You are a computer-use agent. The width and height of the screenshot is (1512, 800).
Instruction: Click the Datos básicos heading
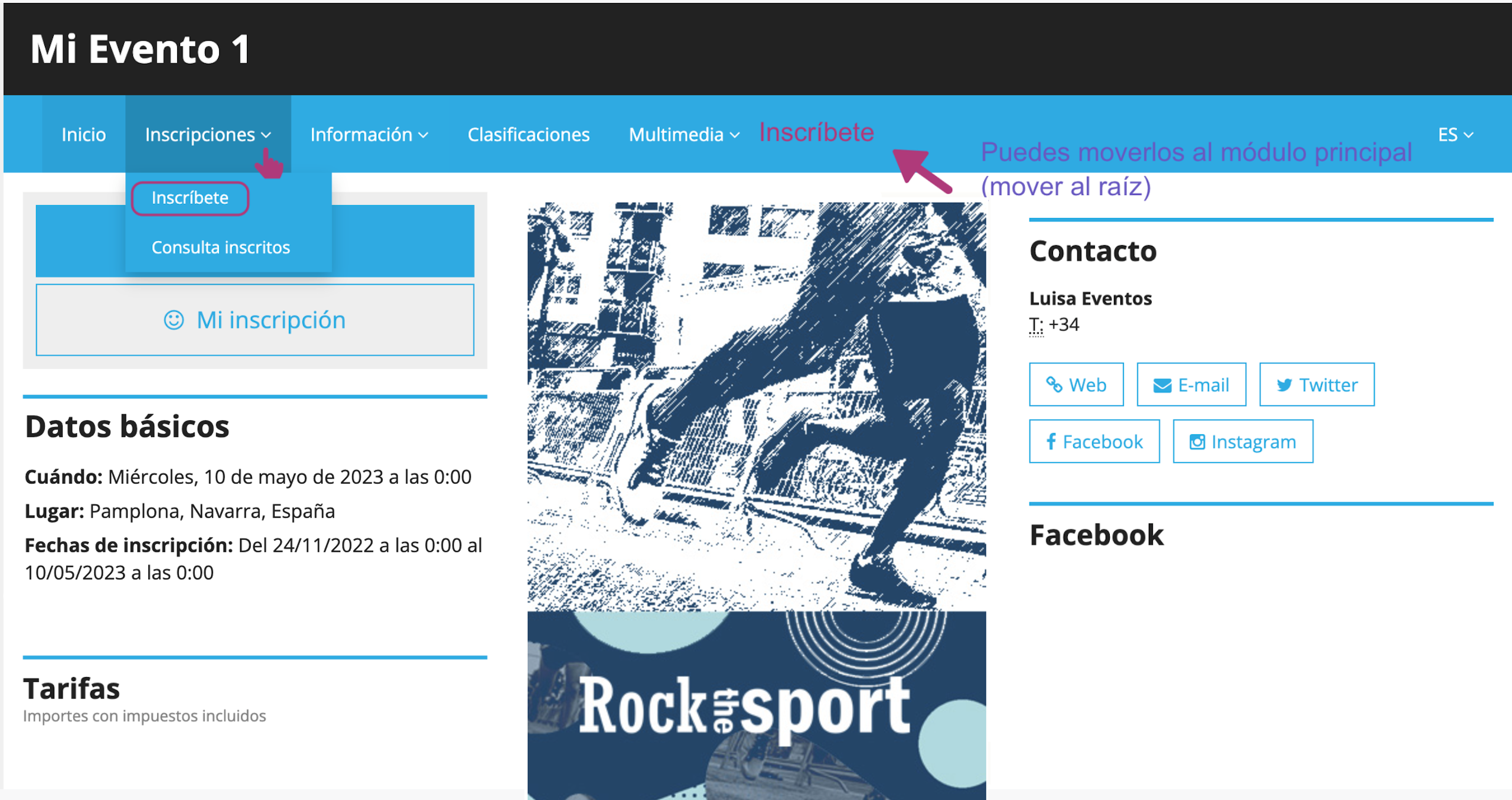127,427
